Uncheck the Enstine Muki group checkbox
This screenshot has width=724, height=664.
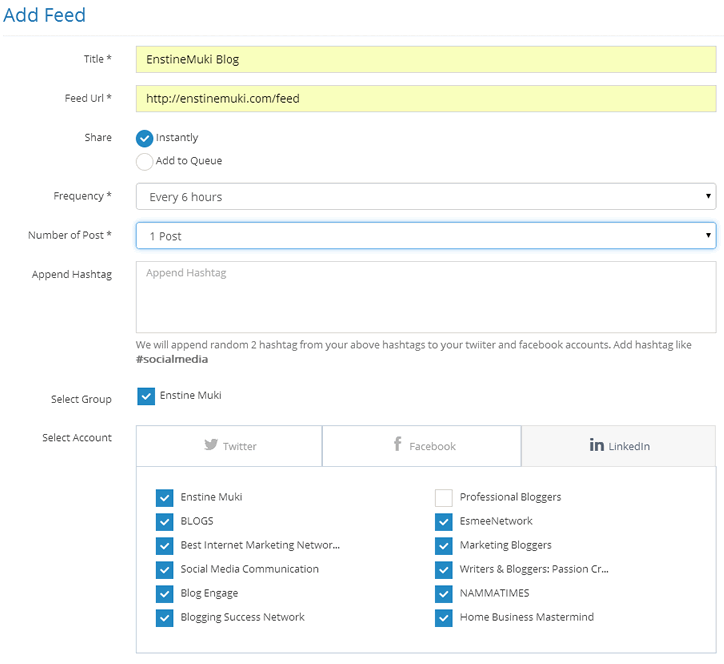click(x=146, y=396)
